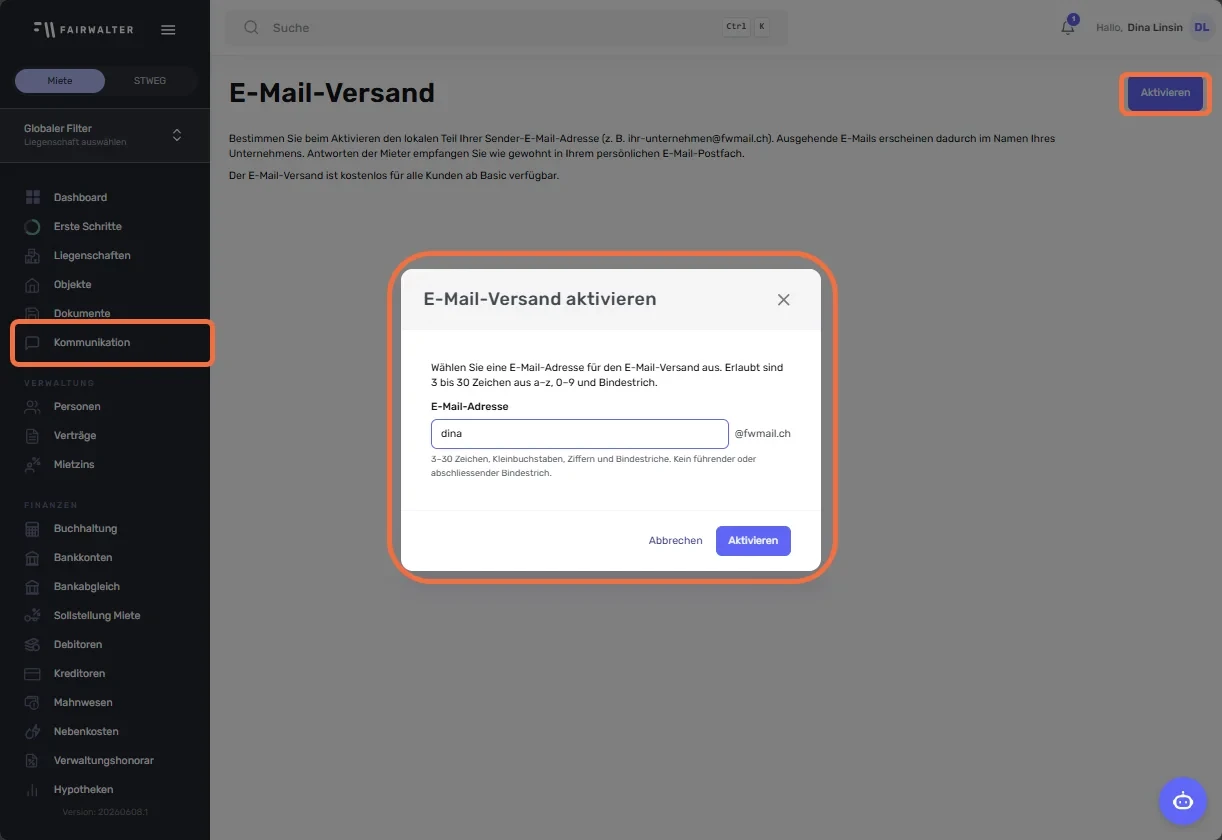
Task: Click Aktivieren in the dialog
Action: (x=753, y=541)
